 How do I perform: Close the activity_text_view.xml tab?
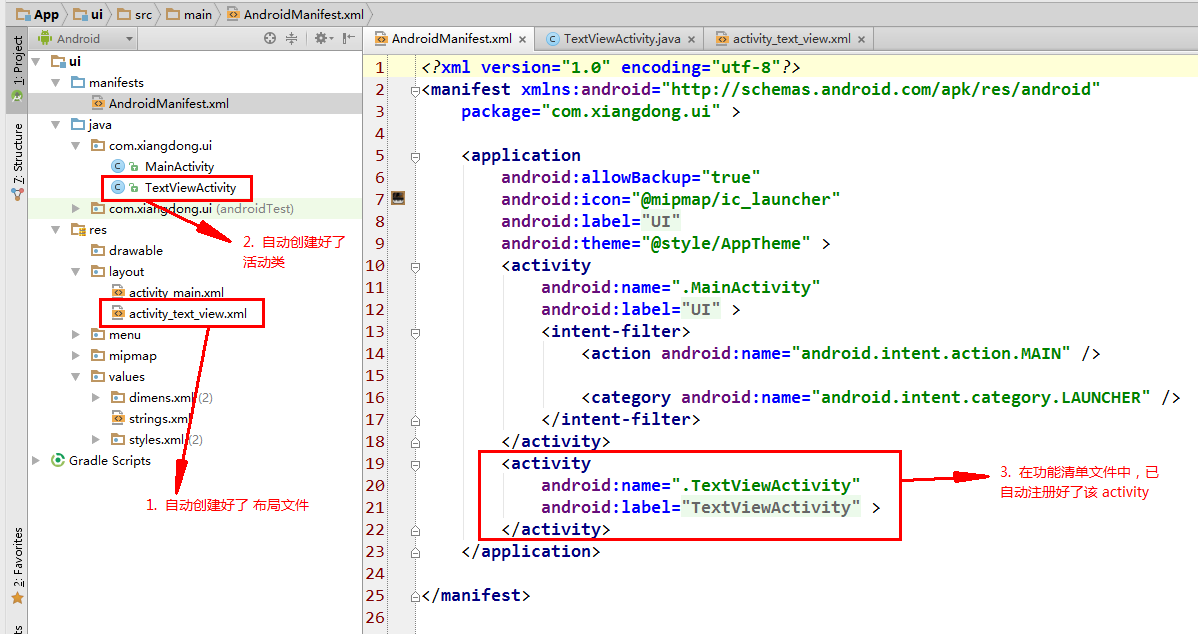click(861, 39)
